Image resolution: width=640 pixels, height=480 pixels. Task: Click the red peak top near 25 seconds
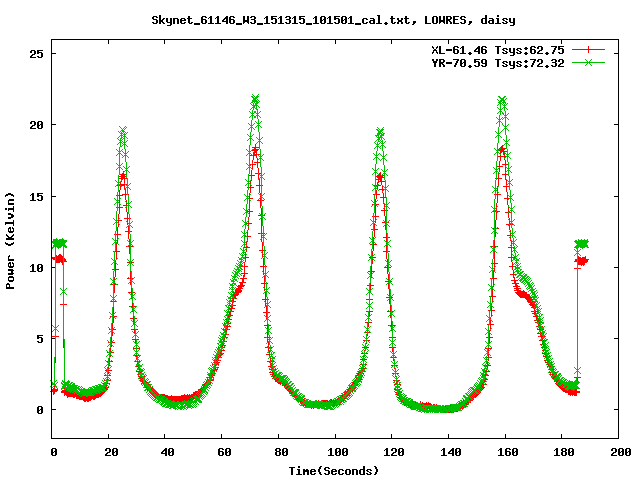[123, 176]
